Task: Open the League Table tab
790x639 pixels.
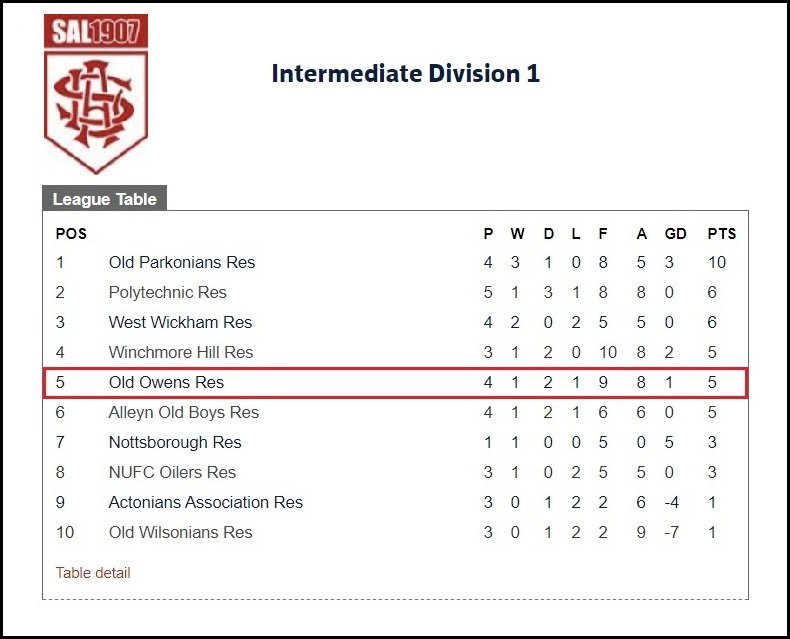Action: tap(104, 199)
